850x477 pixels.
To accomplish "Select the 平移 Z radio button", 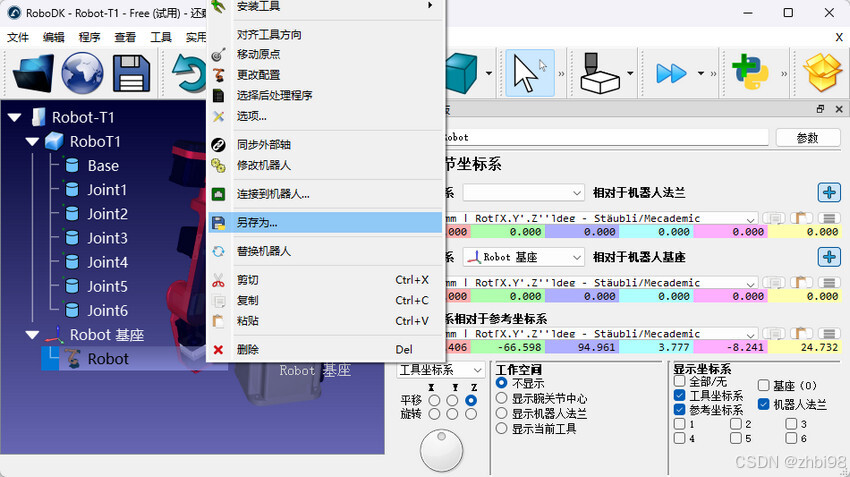I will click(x=471, y=400).
